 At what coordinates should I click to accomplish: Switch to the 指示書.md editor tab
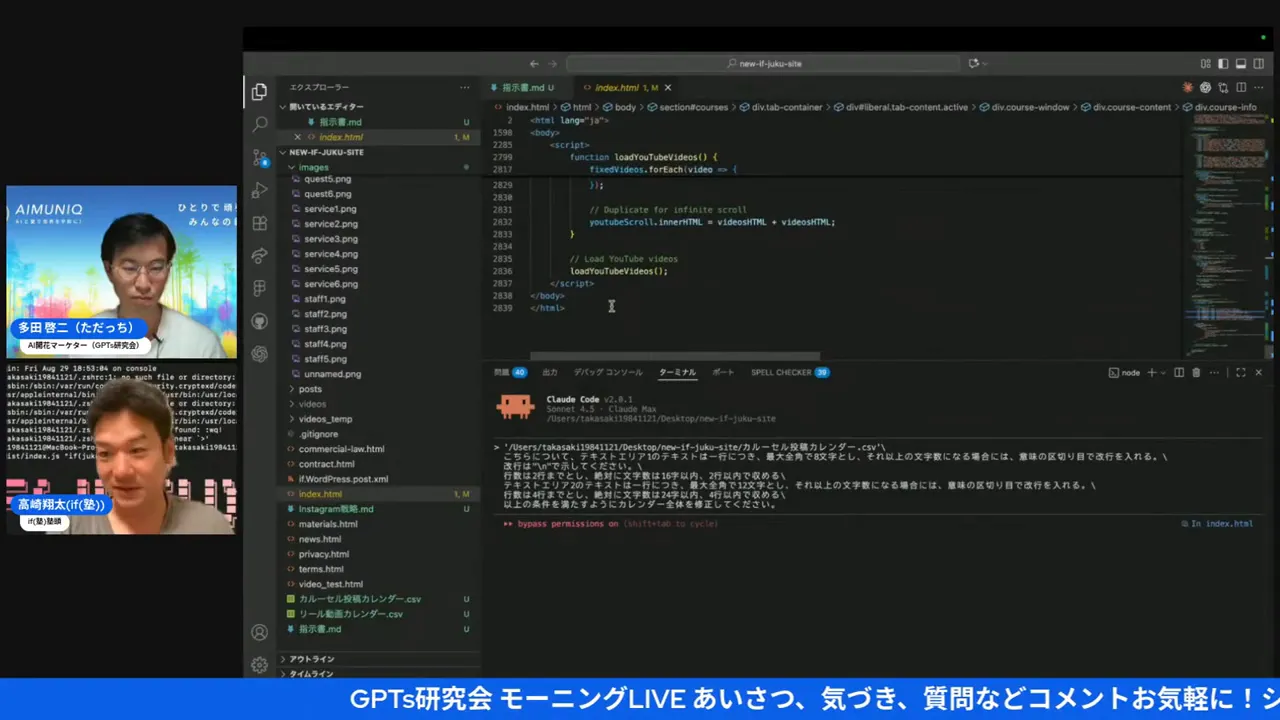(522, 88)
